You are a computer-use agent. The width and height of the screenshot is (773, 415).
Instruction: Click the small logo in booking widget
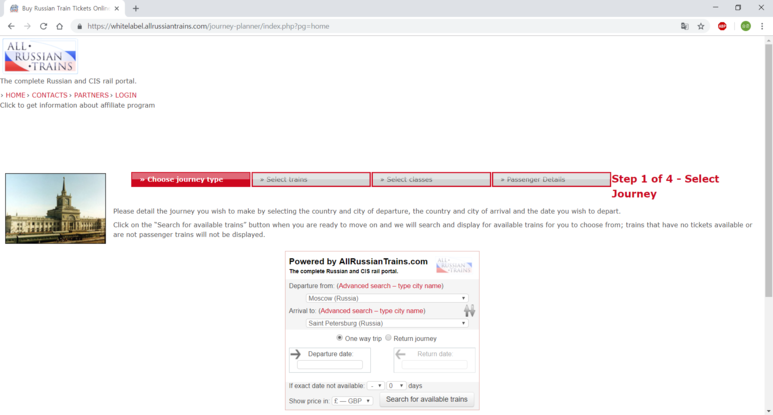[454, 265]
